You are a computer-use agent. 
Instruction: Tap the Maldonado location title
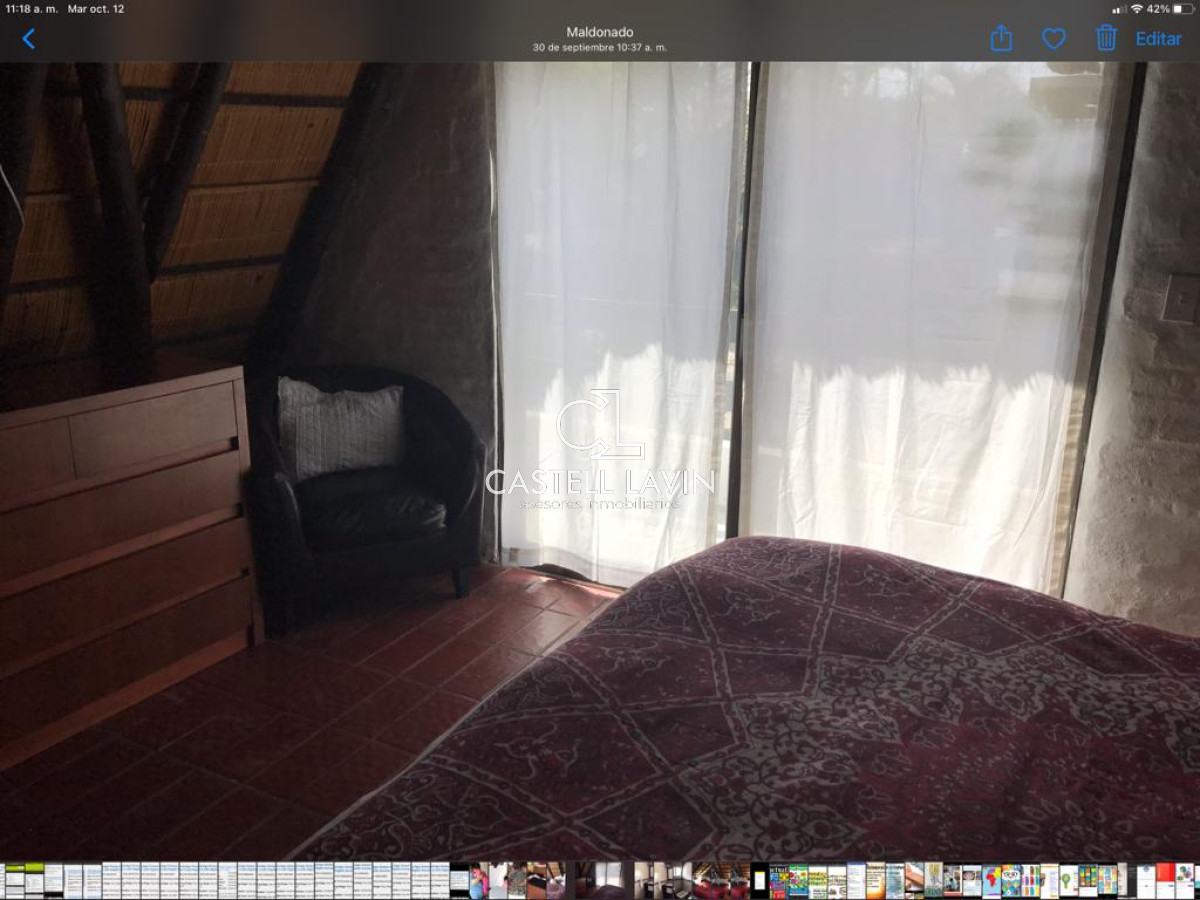click(x=599, y=32)
